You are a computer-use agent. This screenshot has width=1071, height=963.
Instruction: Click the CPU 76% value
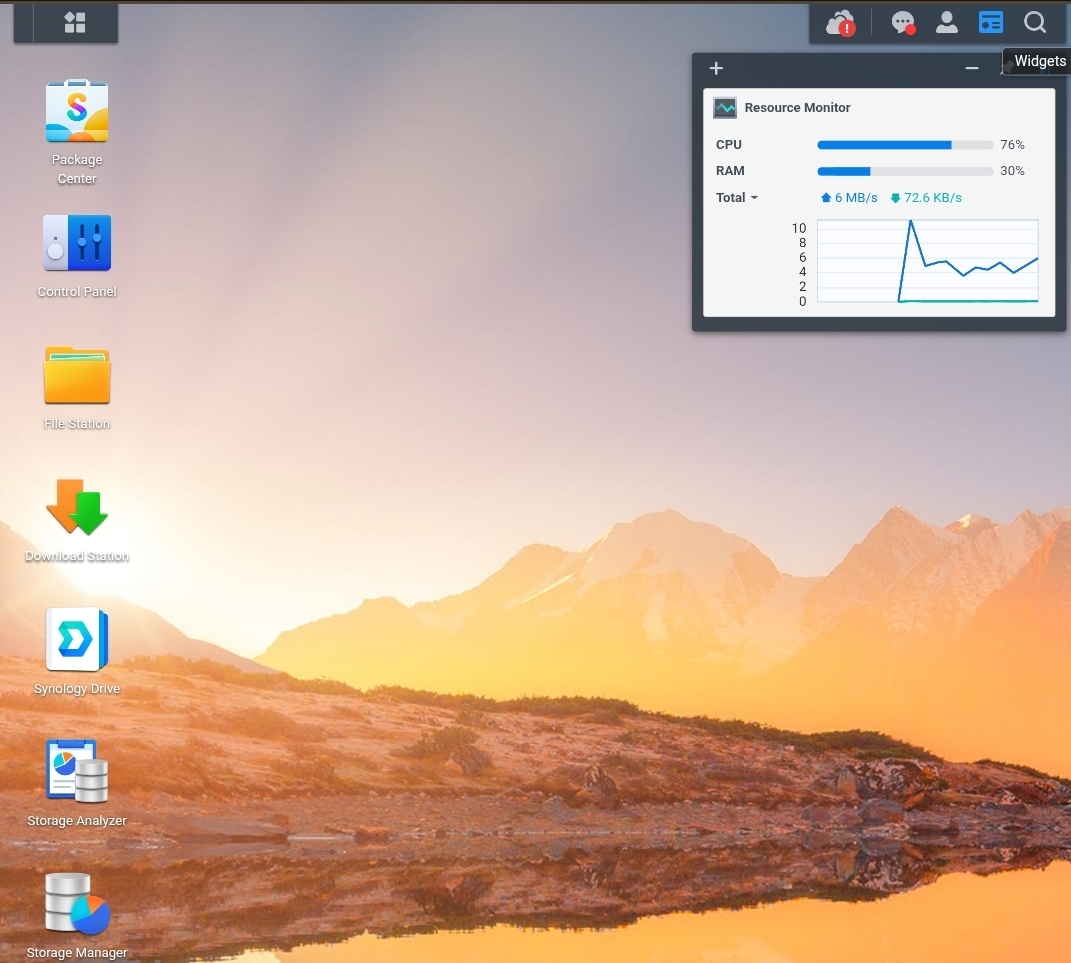pos(1012,145)
